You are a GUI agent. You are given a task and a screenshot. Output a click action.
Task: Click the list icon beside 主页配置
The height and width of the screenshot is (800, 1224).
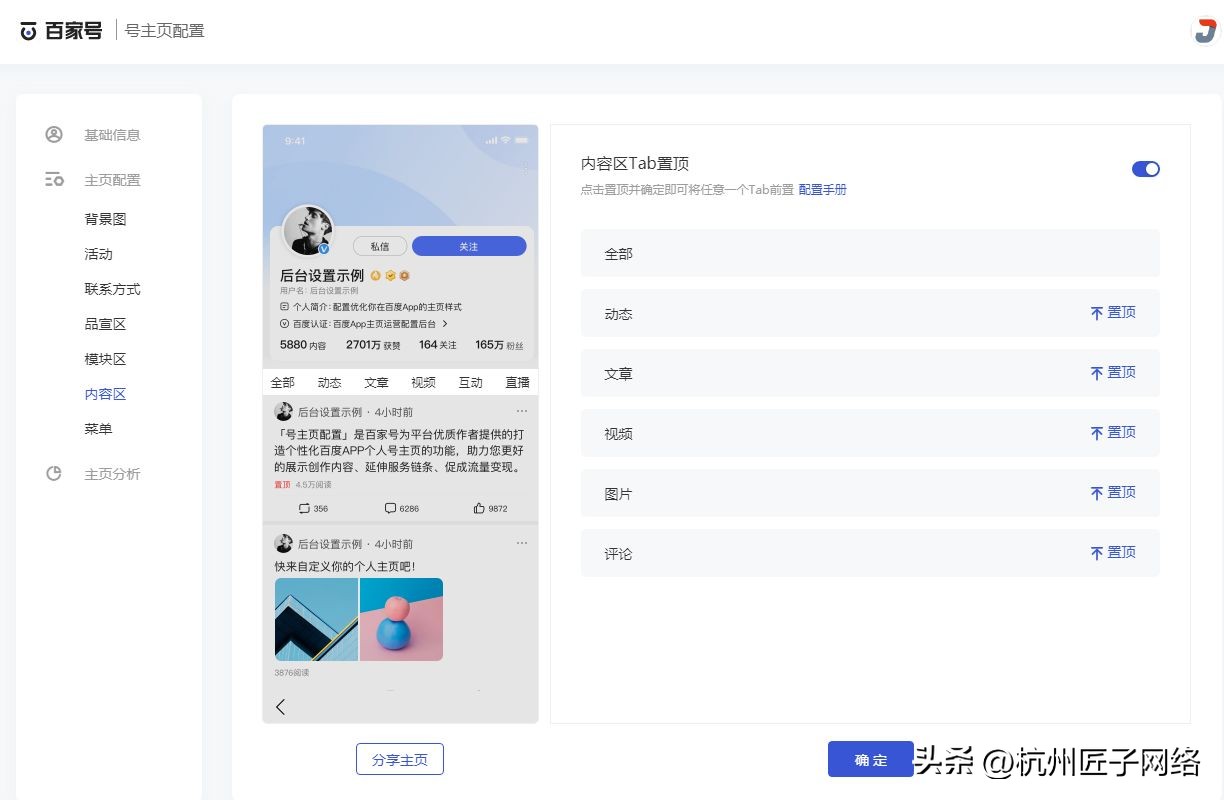point(55,180)
